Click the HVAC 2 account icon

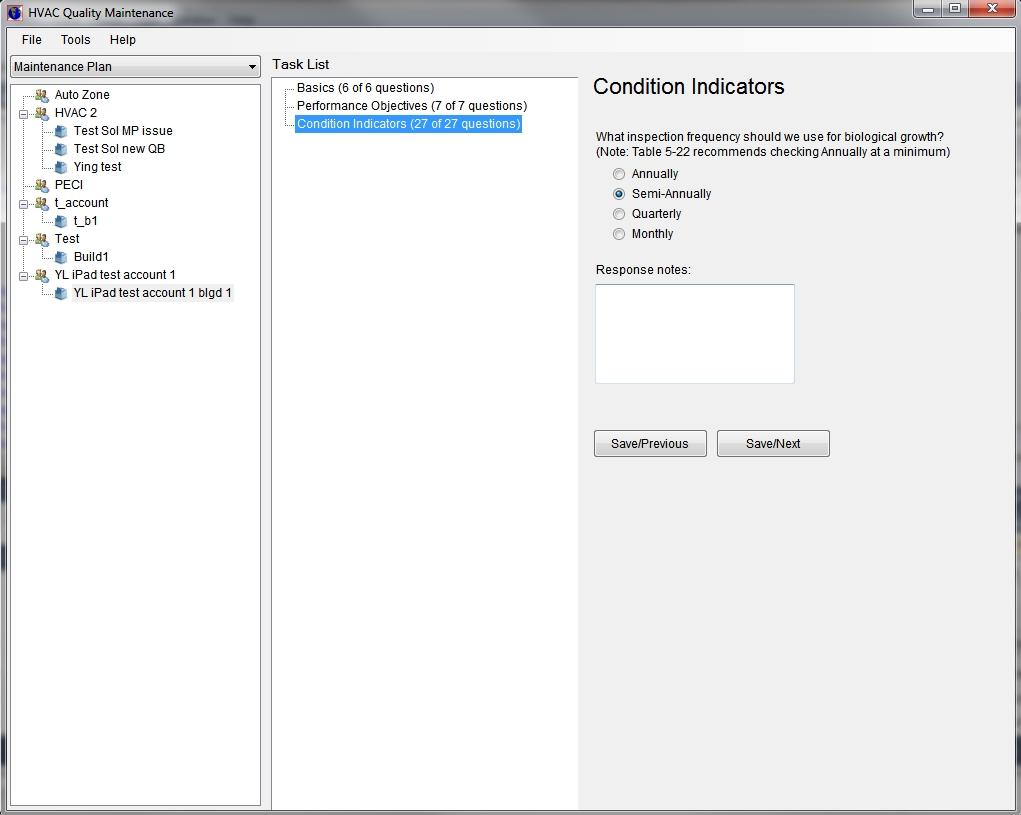click(x=42, y=113)
